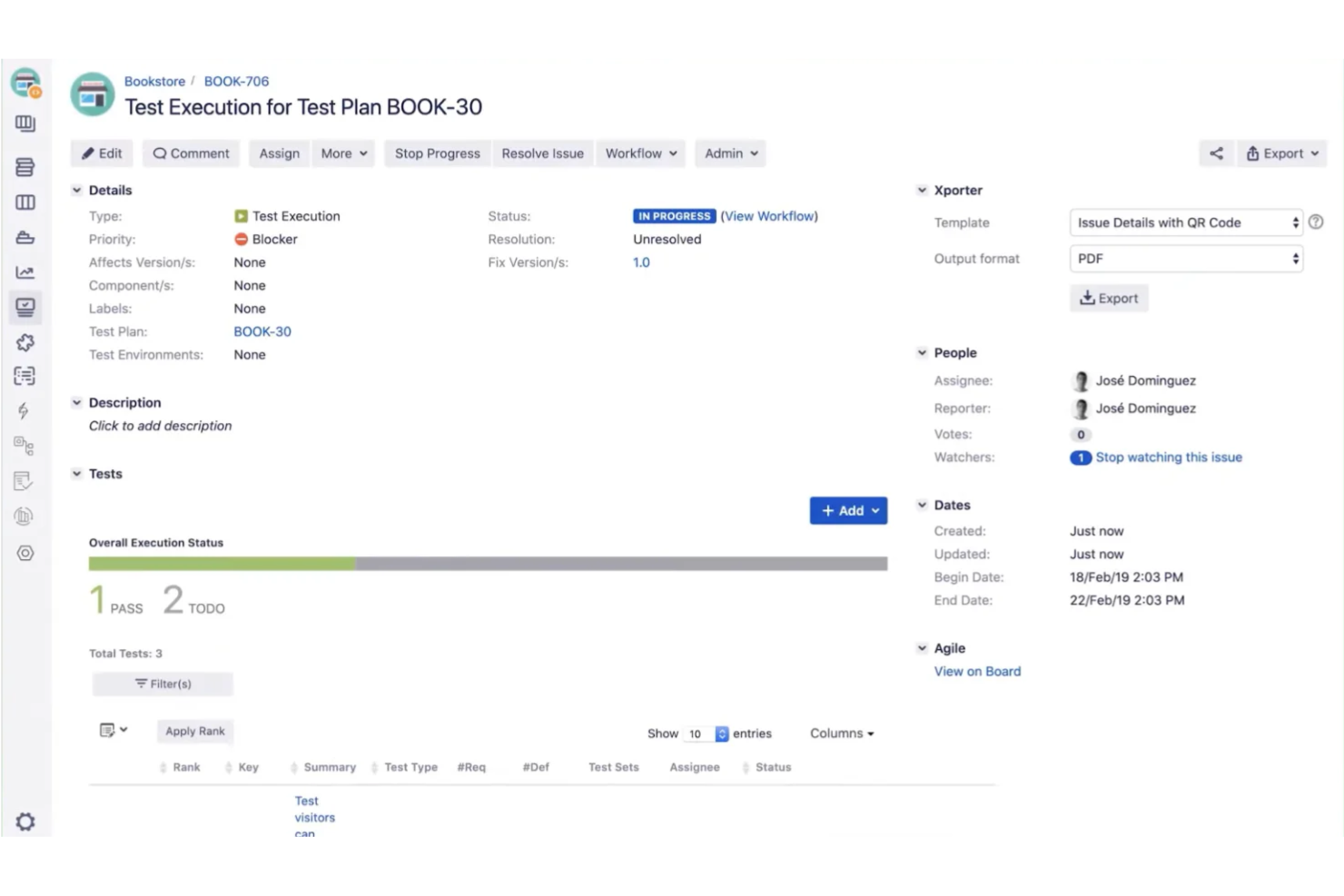Toggle the Rank column sort arrows
The image size is (1344, 896).
[164, 767]
